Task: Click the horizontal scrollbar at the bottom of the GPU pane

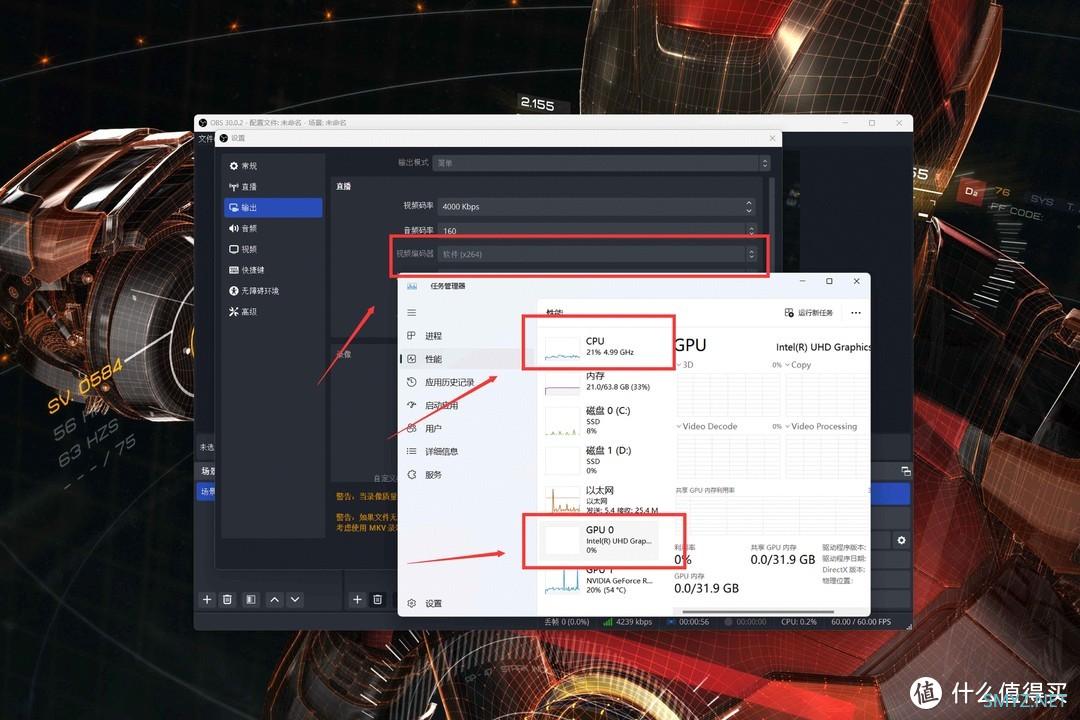Action: (x=758, y=612)
